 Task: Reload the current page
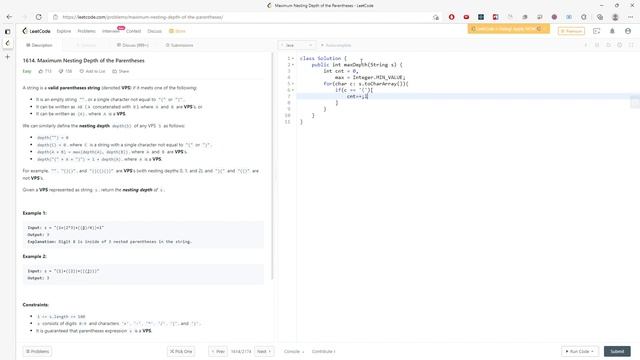[38, 17]
